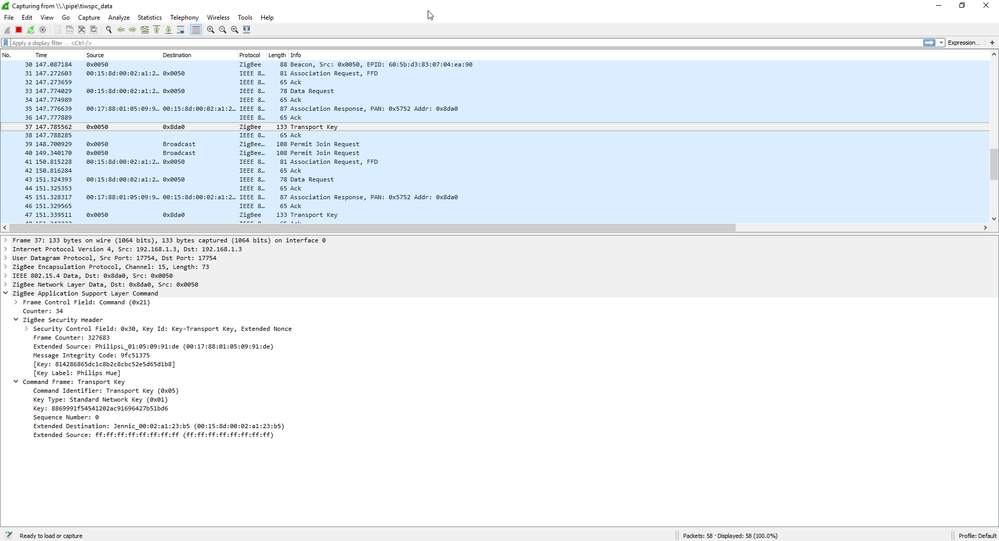Select Key Type: Standard Network Key line

[x=100, y=400]
